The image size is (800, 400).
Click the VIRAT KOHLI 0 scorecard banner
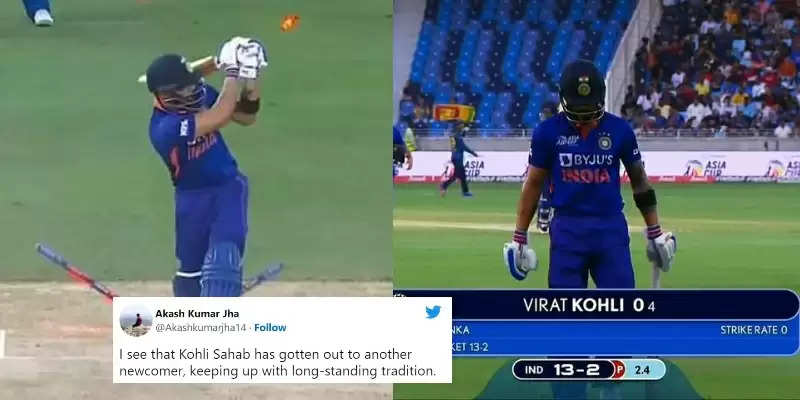click(596, 305)
